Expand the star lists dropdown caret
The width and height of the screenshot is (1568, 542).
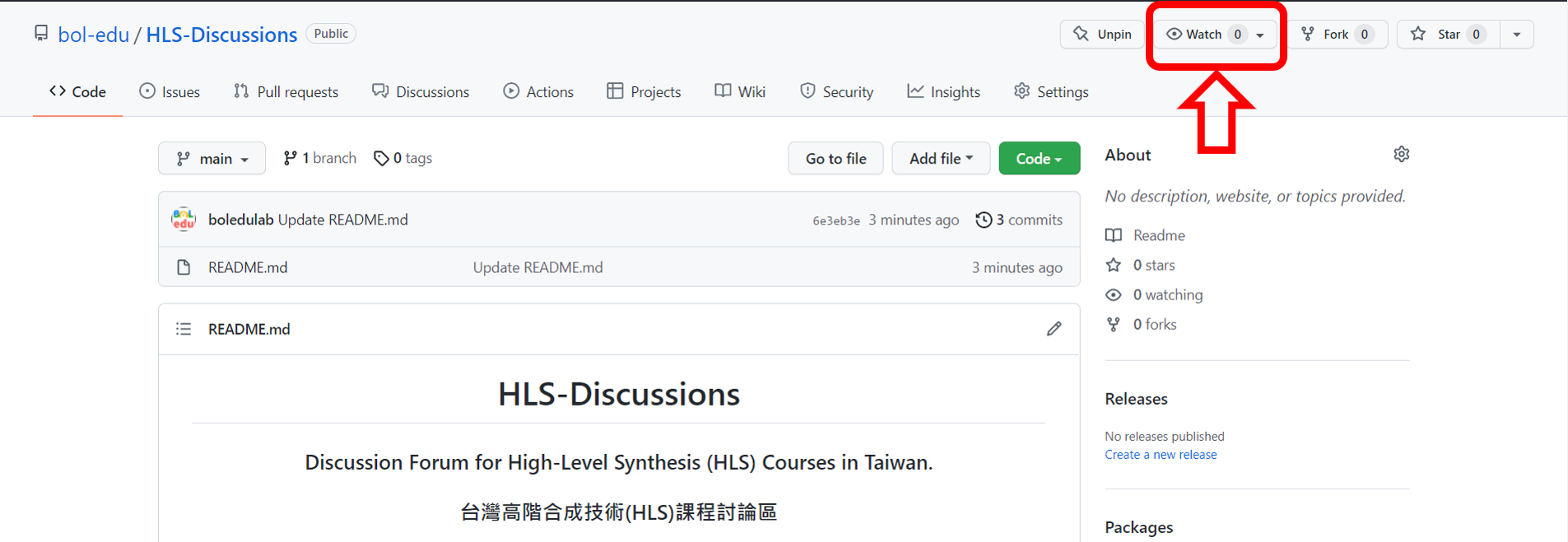[x=1516, y=34]
